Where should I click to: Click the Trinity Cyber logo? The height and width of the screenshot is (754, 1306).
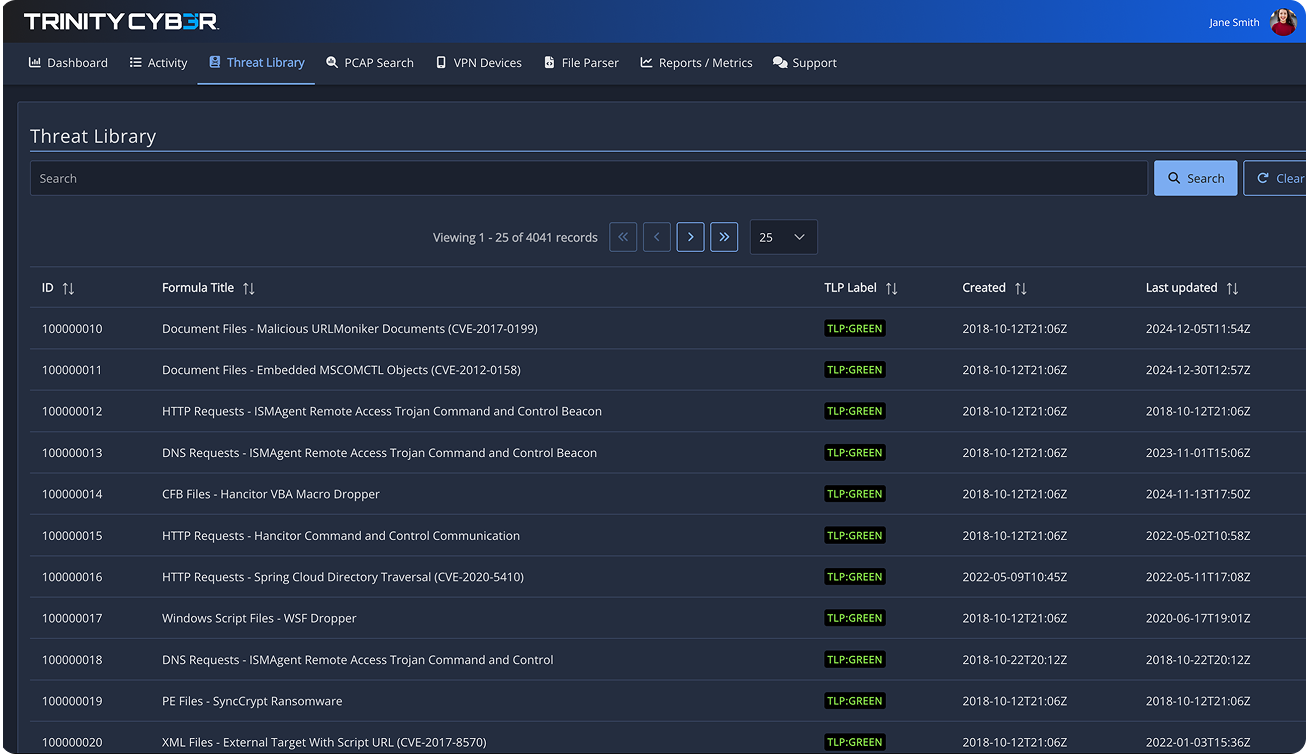coord(121,21)
